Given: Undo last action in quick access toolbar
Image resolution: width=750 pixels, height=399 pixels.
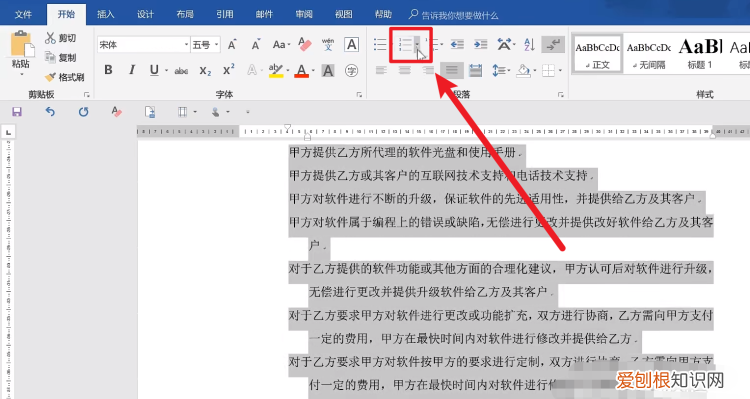Looking at the screenshot, I should 50,112.
